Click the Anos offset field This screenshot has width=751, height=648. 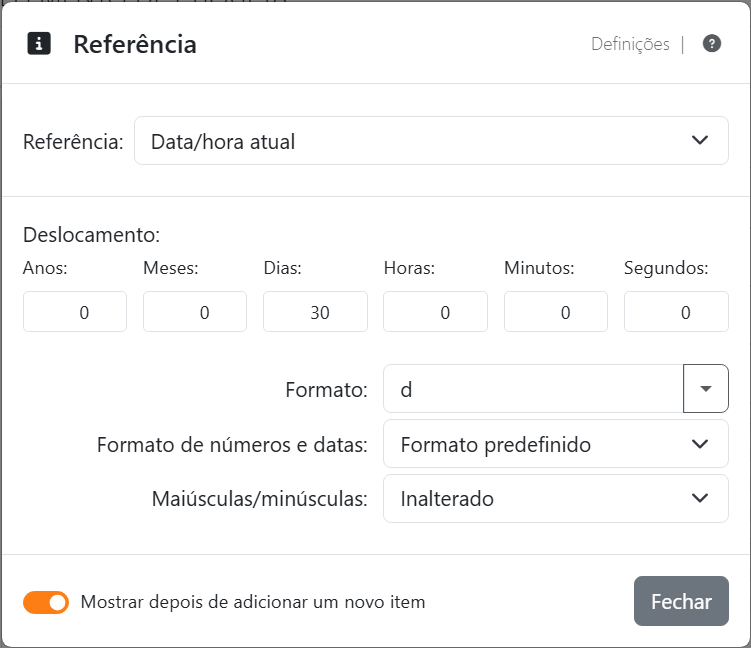(x=75, y=312)
